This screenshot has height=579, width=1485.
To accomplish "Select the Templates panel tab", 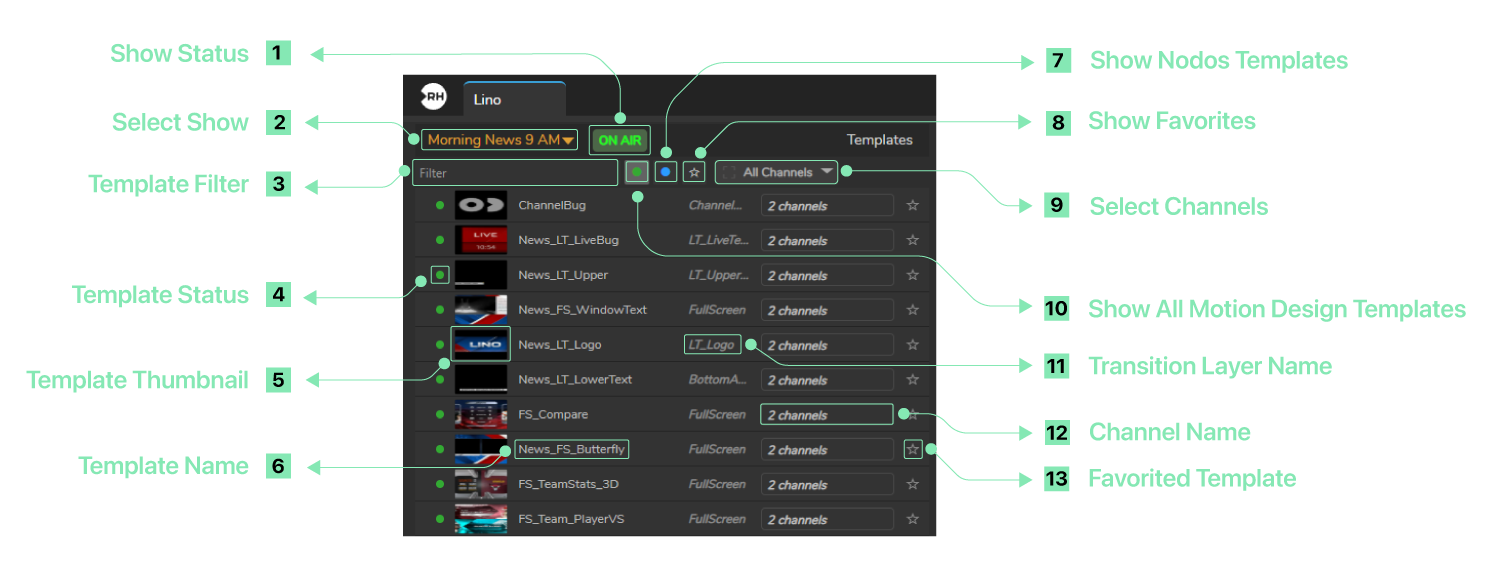I will (x=879, y=140).
